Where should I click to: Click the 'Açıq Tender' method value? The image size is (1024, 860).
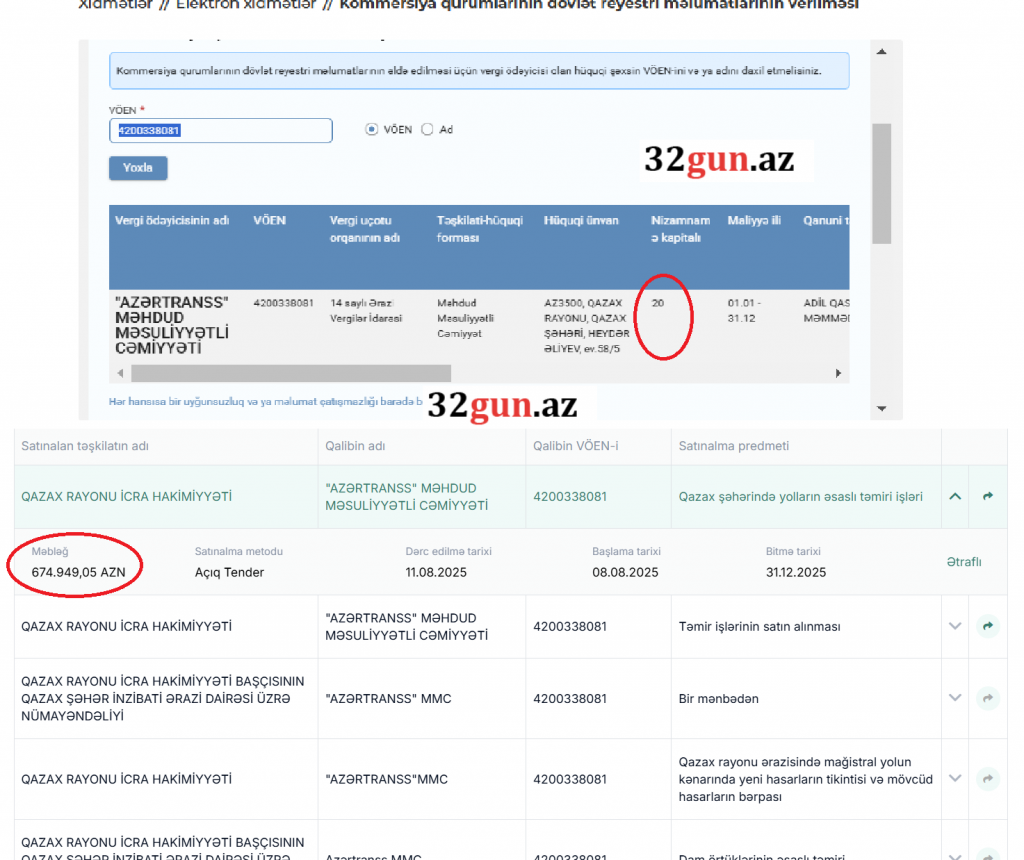[x=229, y=573]
